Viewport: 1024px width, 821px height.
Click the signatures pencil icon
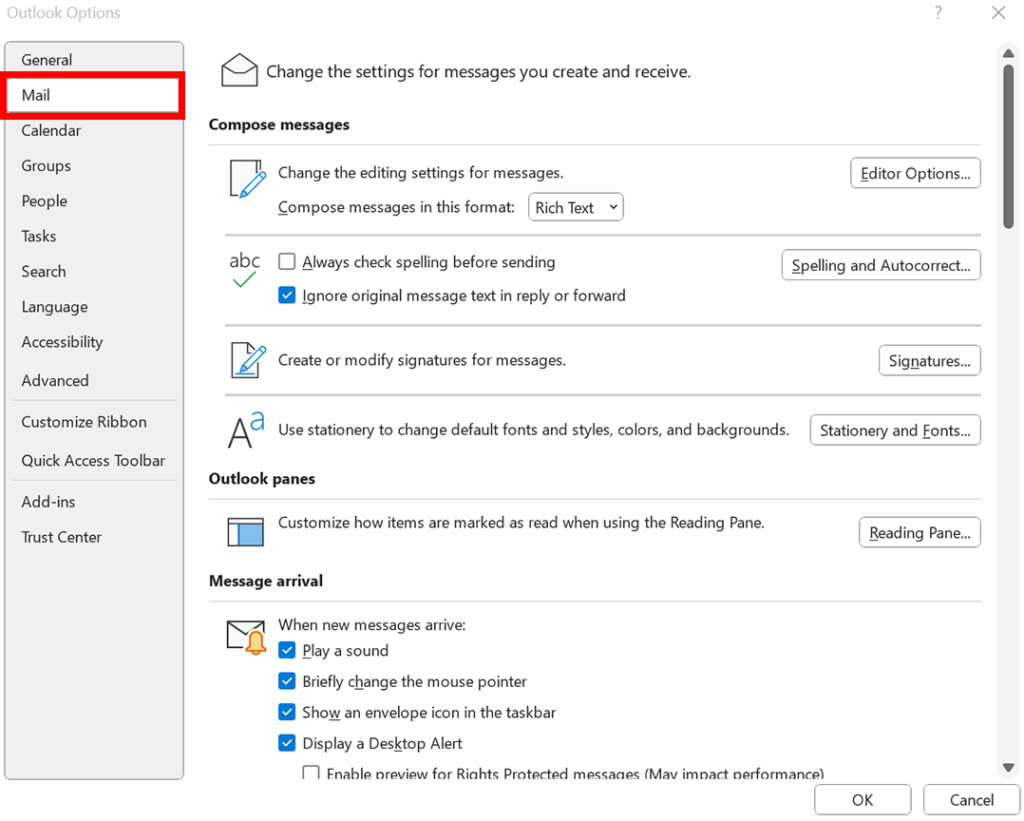[x=245, y=358]
